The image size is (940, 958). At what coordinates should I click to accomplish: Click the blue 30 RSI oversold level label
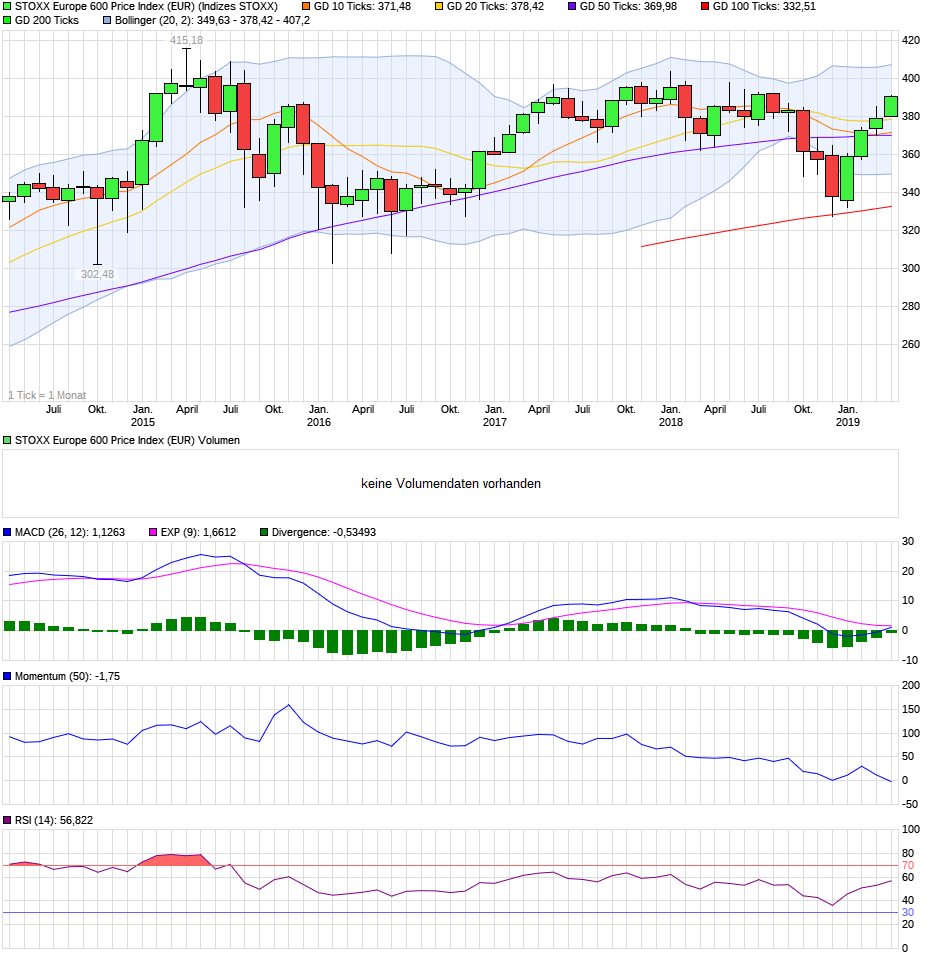(x=908, y=913)
